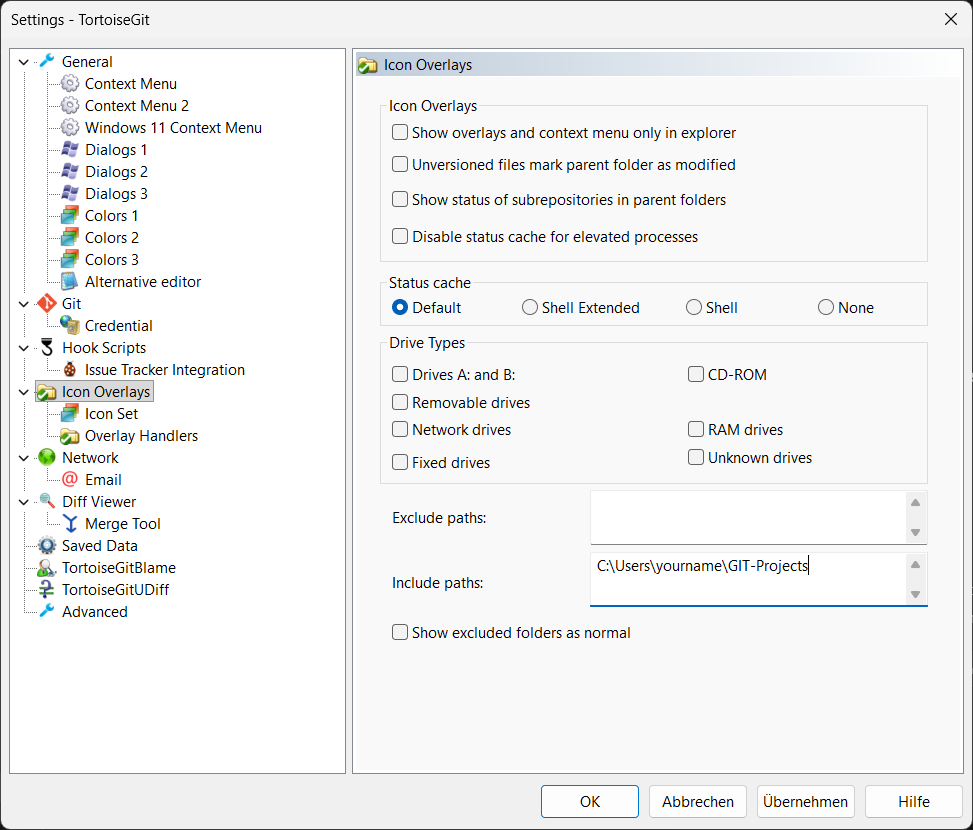The height and width of the screenshot is (830, 973).
Task: Toggle Show excluded folders as normal
Action: [400, 633]
